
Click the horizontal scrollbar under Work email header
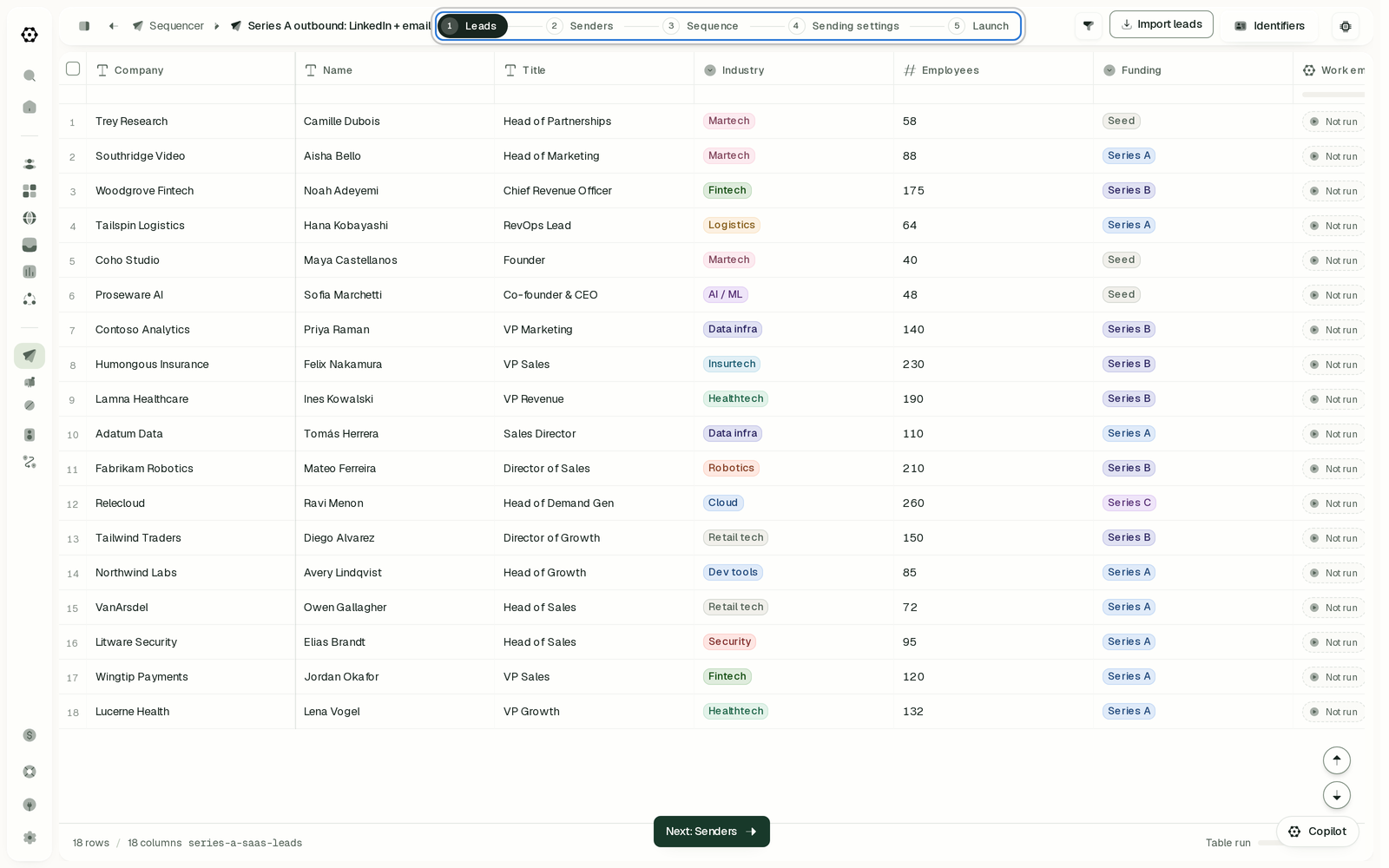click(x=1333, y=95)
